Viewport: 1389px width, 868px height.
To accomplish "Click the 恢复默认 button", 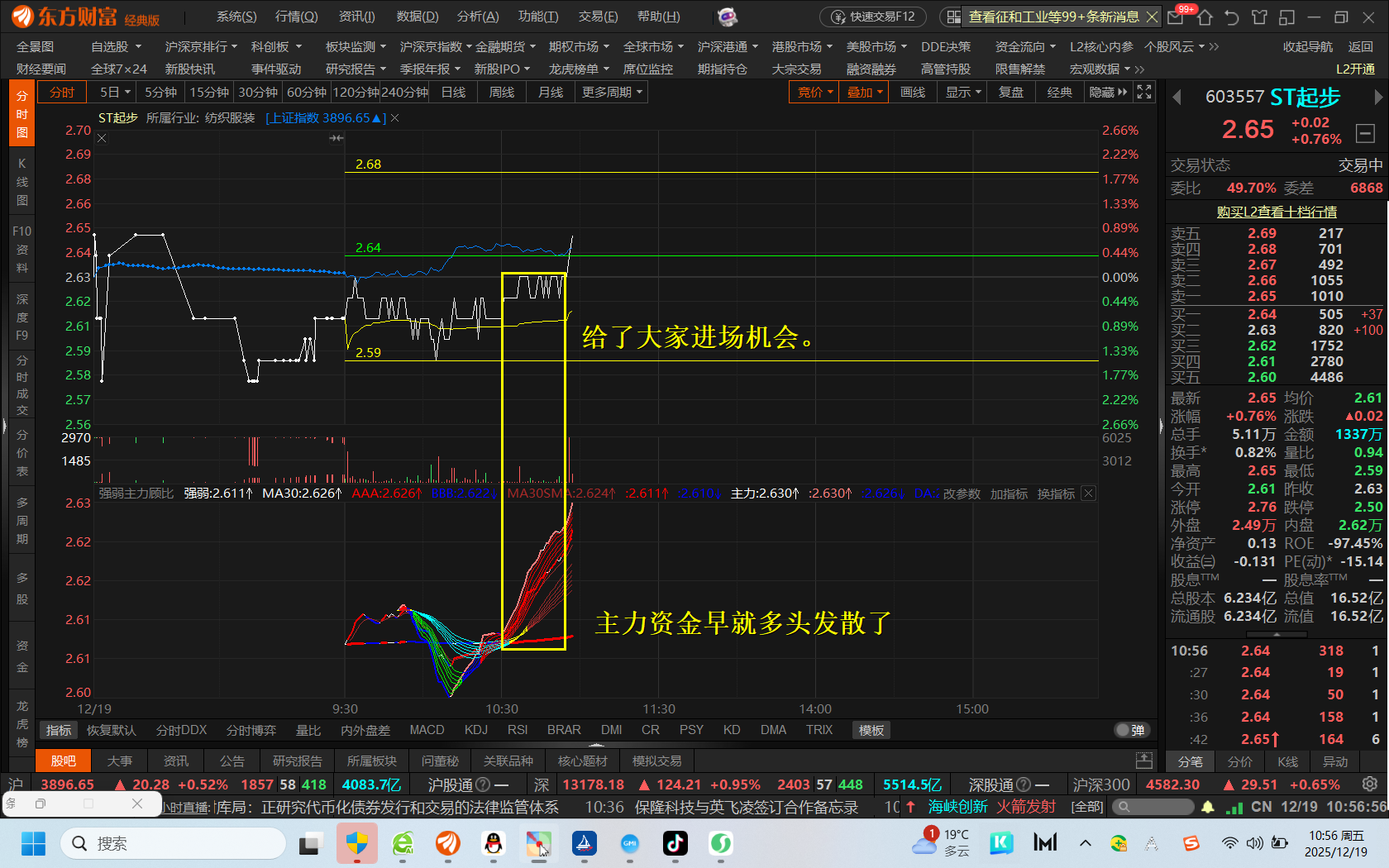I will [112, 730].
